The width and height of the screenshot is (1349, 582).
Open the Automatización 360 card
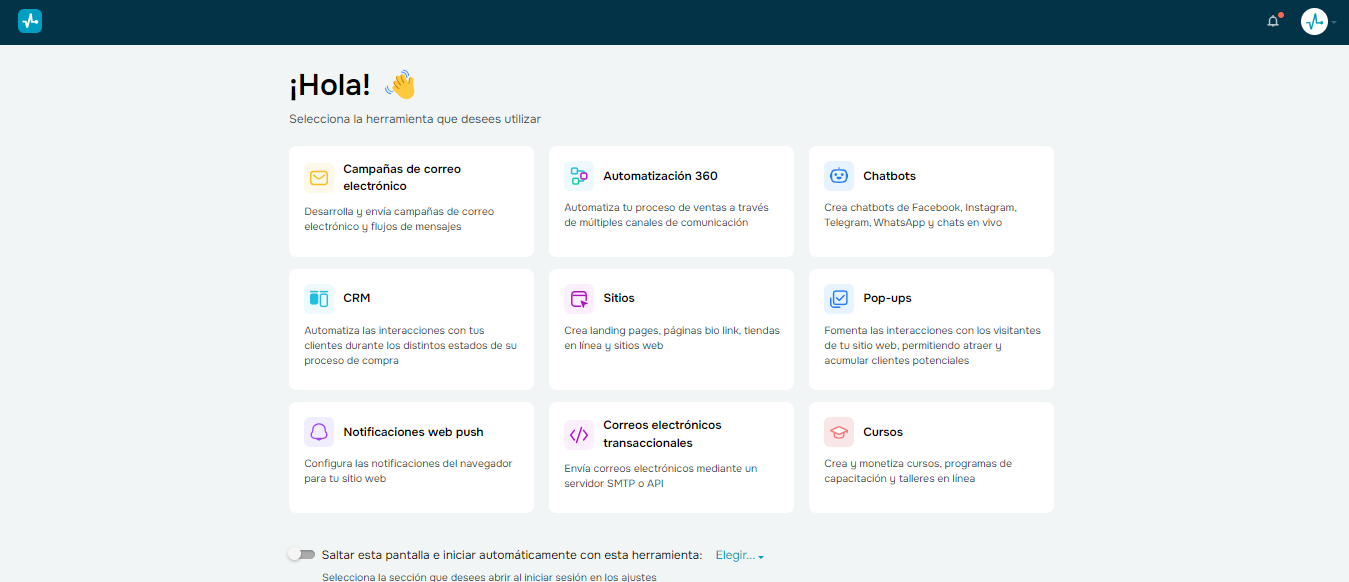click(x=671, y=201)
